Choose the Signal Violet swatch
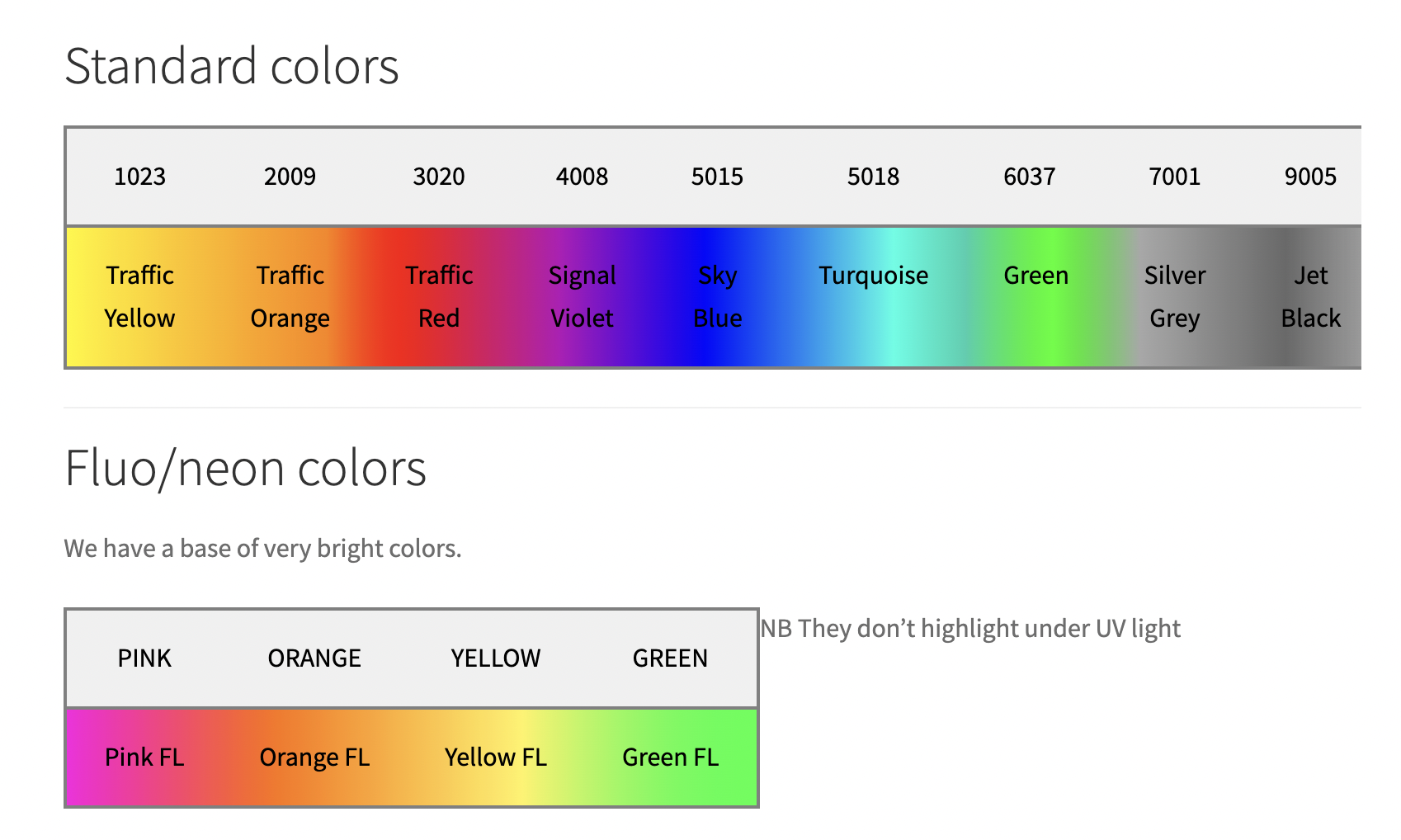Screen dimensions: 1401x840 582,296
